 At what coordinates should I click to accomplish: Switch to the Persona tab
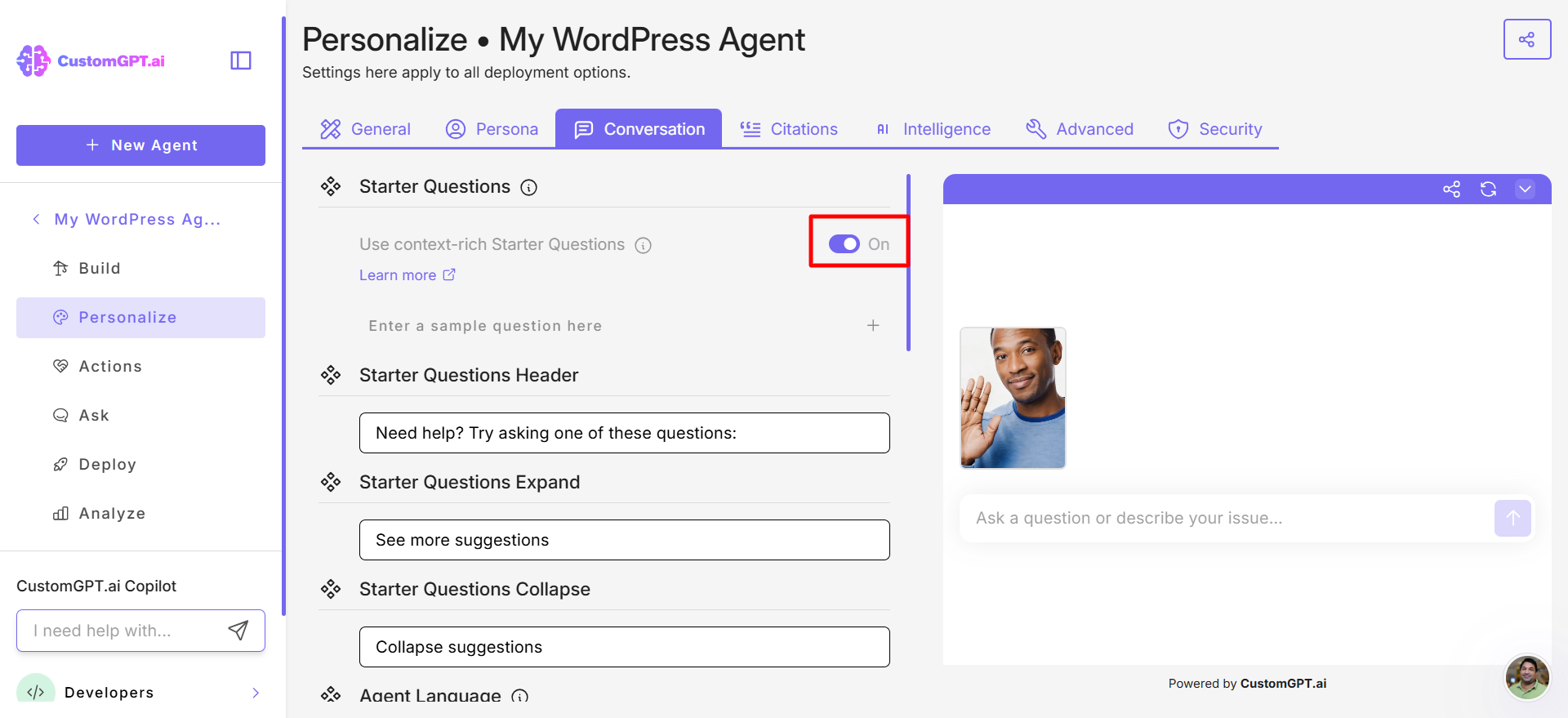click(x=492, y=129)
